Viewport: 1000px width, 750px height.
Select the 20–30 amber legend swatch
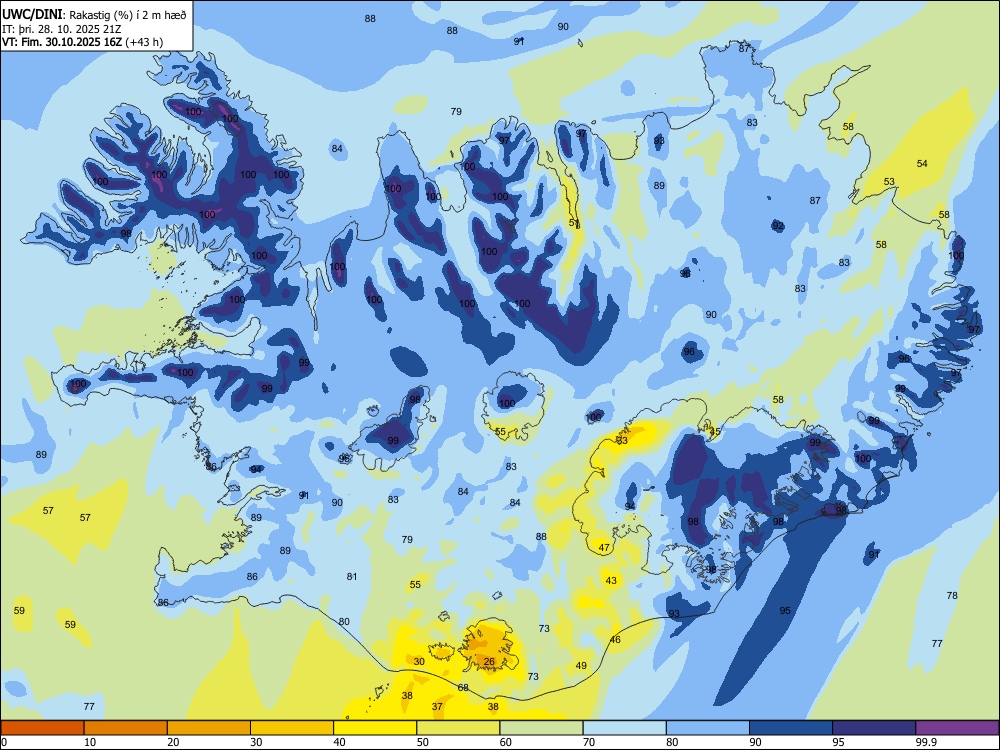click(209, 728)
